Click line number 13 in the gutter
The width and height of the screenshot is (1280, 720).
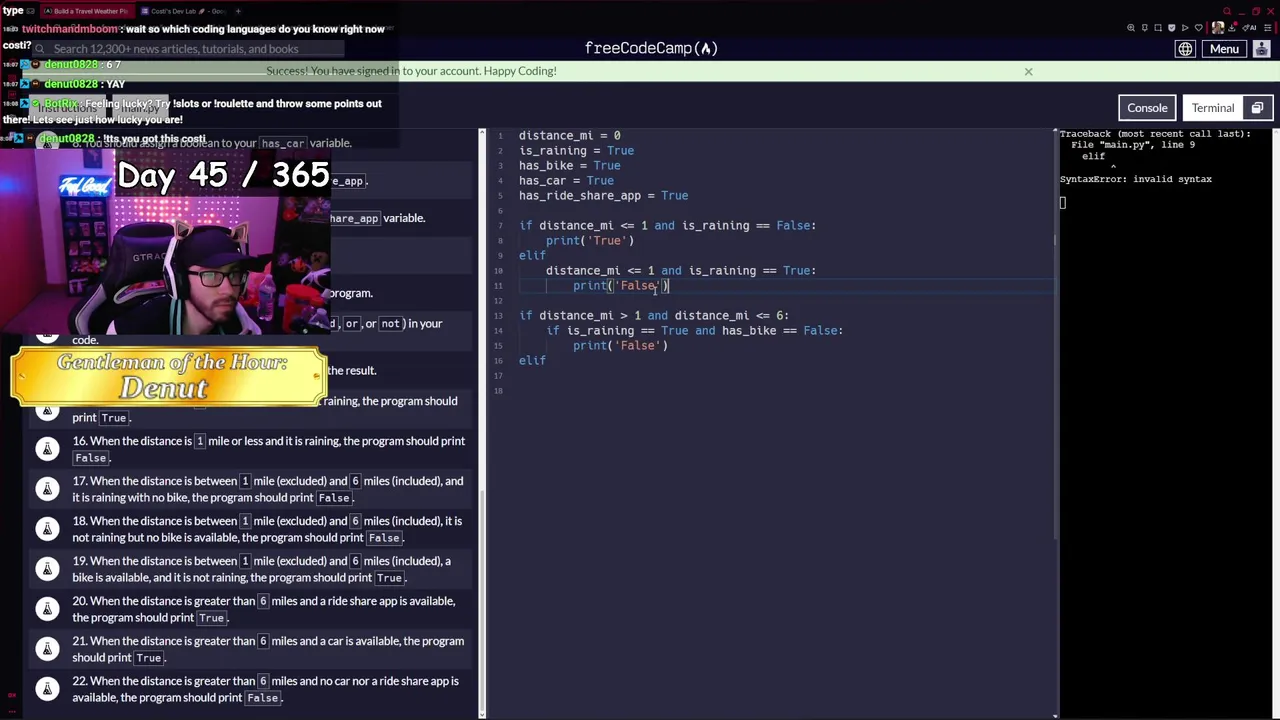pos(498,315)
